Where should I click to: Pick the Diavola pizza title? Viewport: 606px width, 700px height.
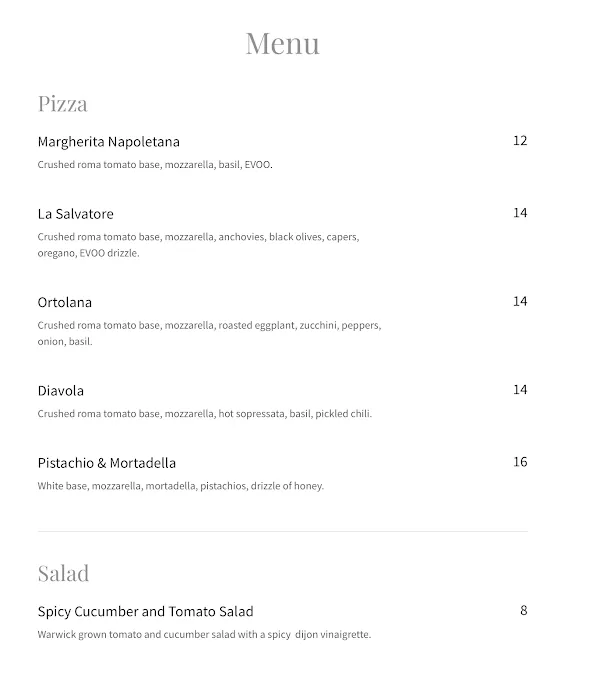coord(61,391)
